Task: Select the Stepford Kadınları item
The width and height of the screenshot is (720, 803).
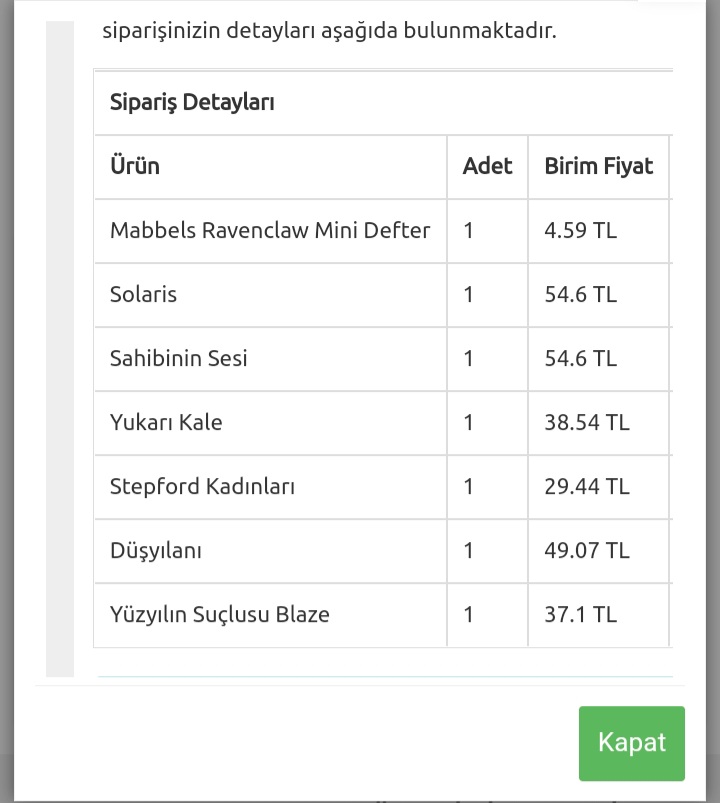Action: point(203,486)
